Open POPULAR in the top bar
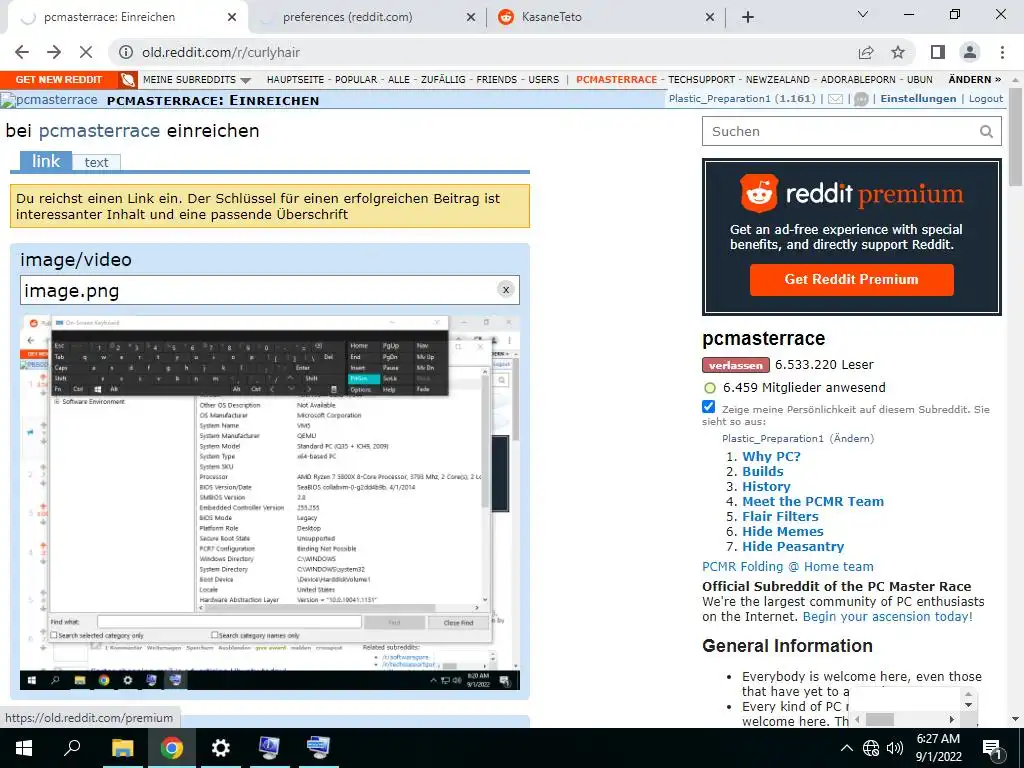 click(356, 80)
